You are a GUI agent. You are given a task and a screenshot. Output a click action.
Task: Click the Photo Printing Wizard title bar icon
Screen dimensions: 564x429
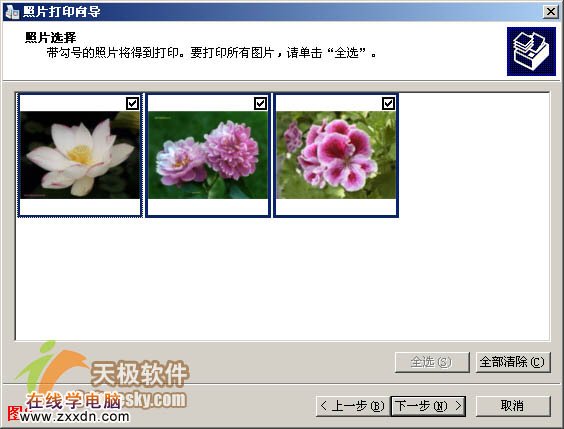12,12
